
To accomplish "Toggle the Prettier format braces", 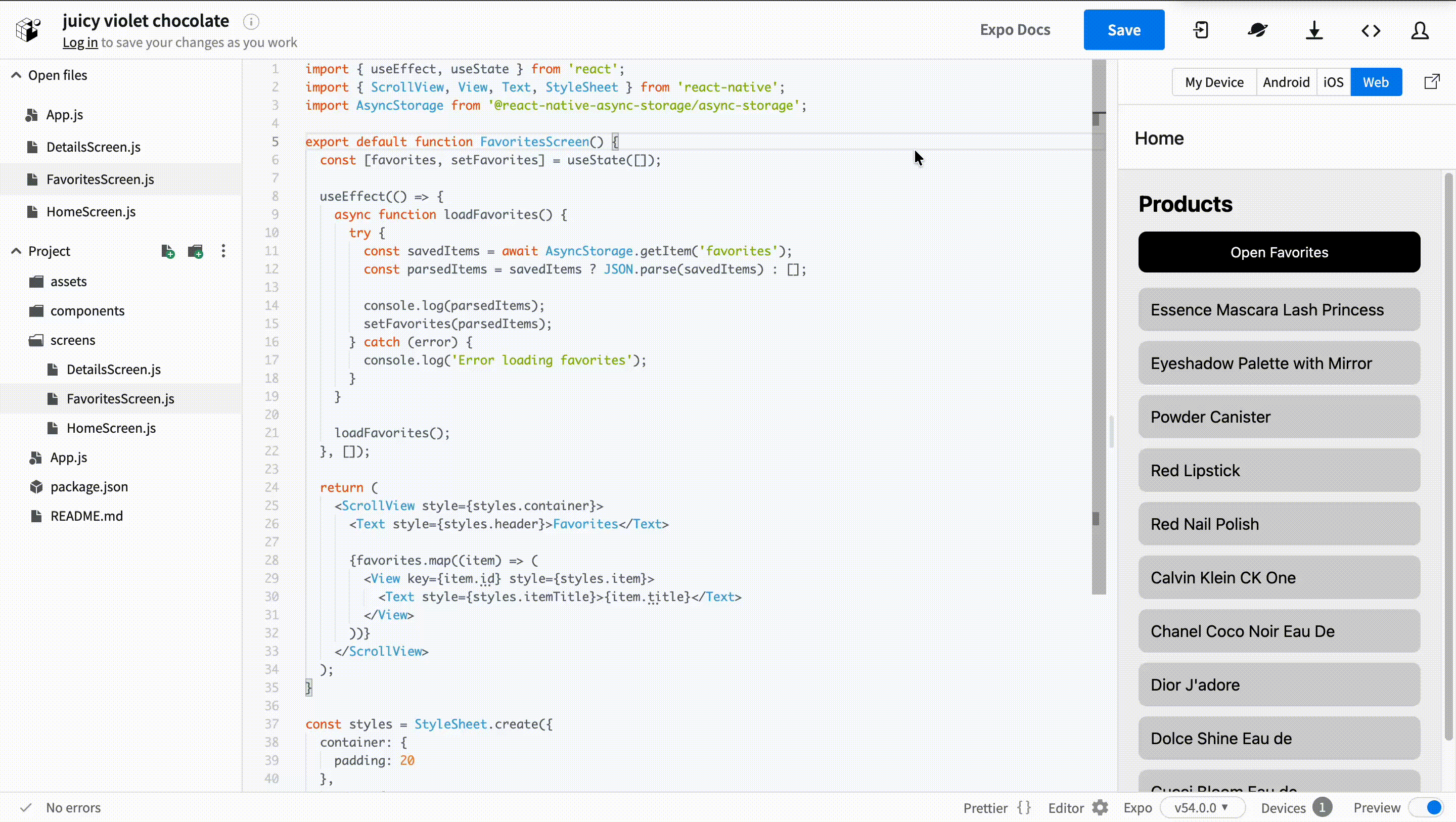I will click(x=1024, y=807).
